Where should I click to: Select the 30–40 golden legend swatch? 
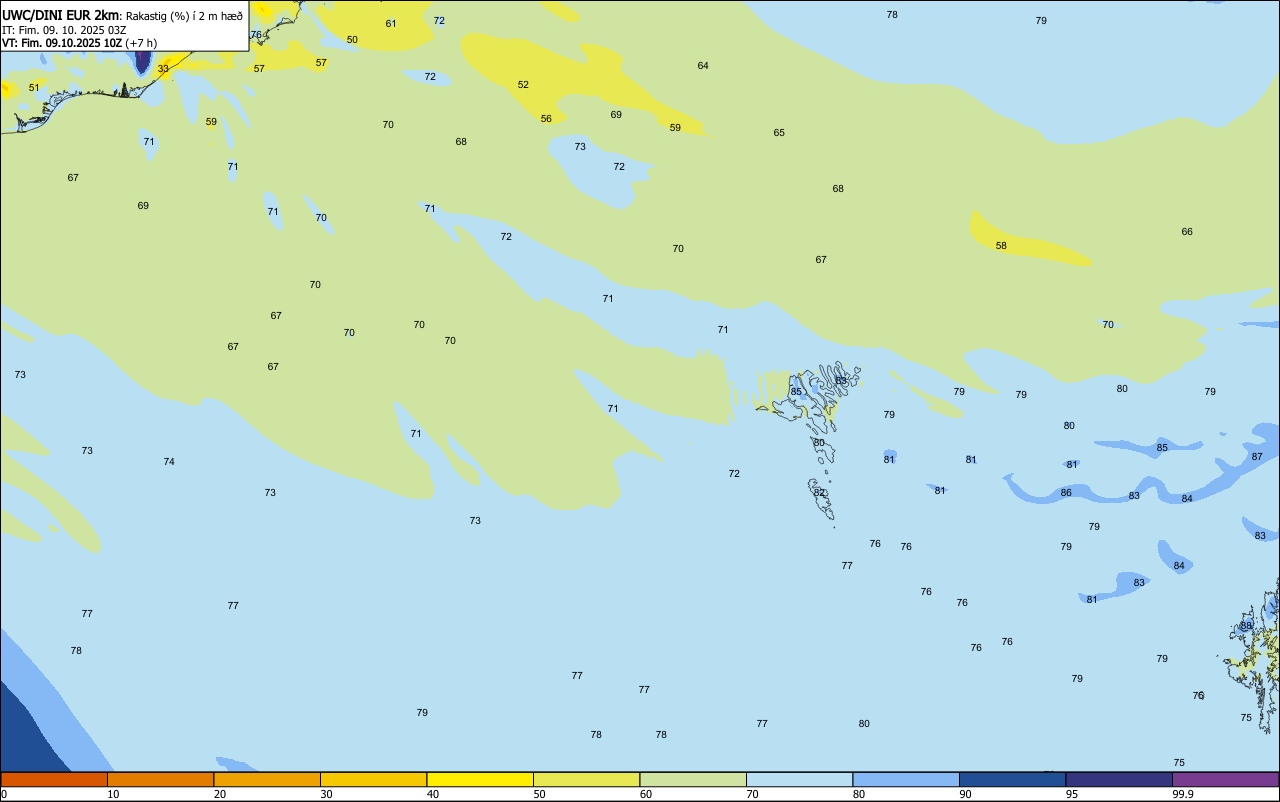click(373, 779)
